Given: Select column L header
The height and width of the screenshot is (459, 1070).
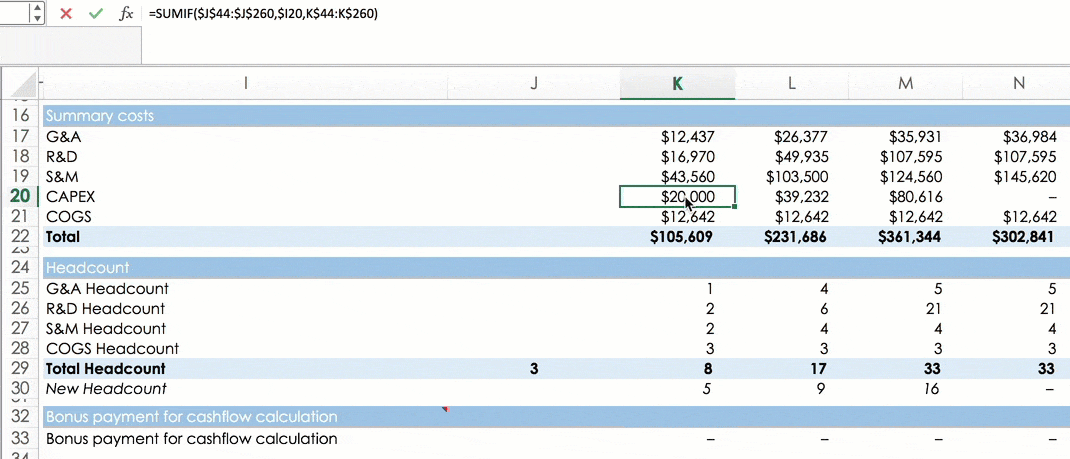Looking at the screenshot, I should pyautogui.click(x=792, y=83).
